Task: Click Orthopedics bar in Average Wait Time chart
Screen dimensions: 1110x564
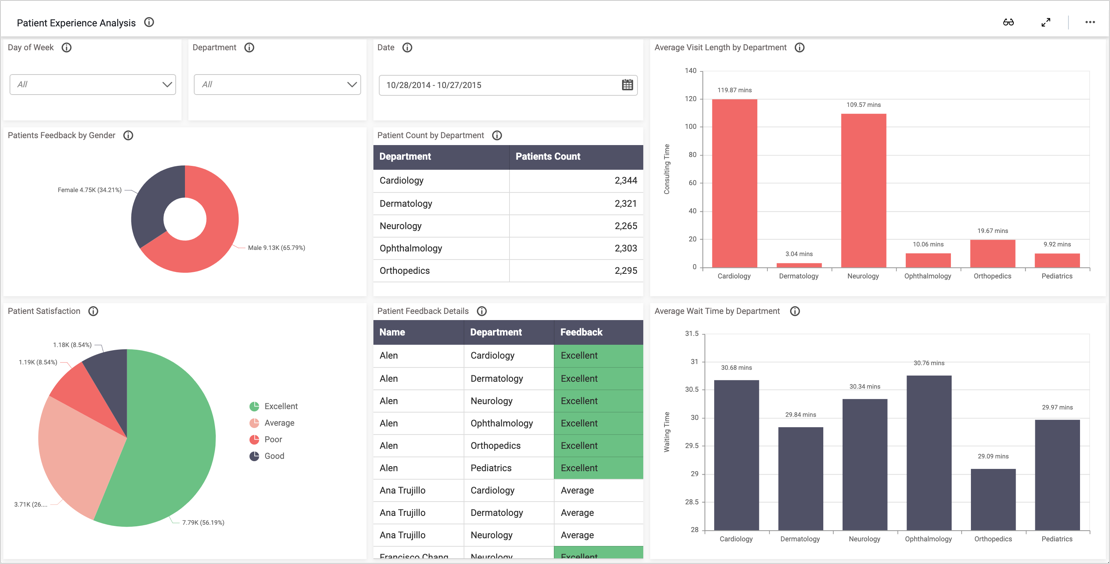Action: pos(993,500)
